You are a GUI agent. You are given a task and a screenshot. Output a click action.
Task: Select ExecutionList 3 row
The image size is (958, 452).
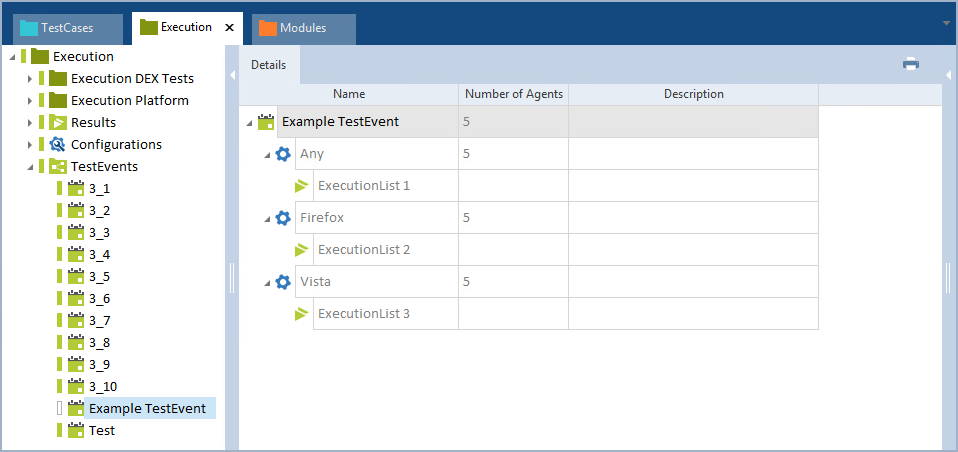point(363,314)
